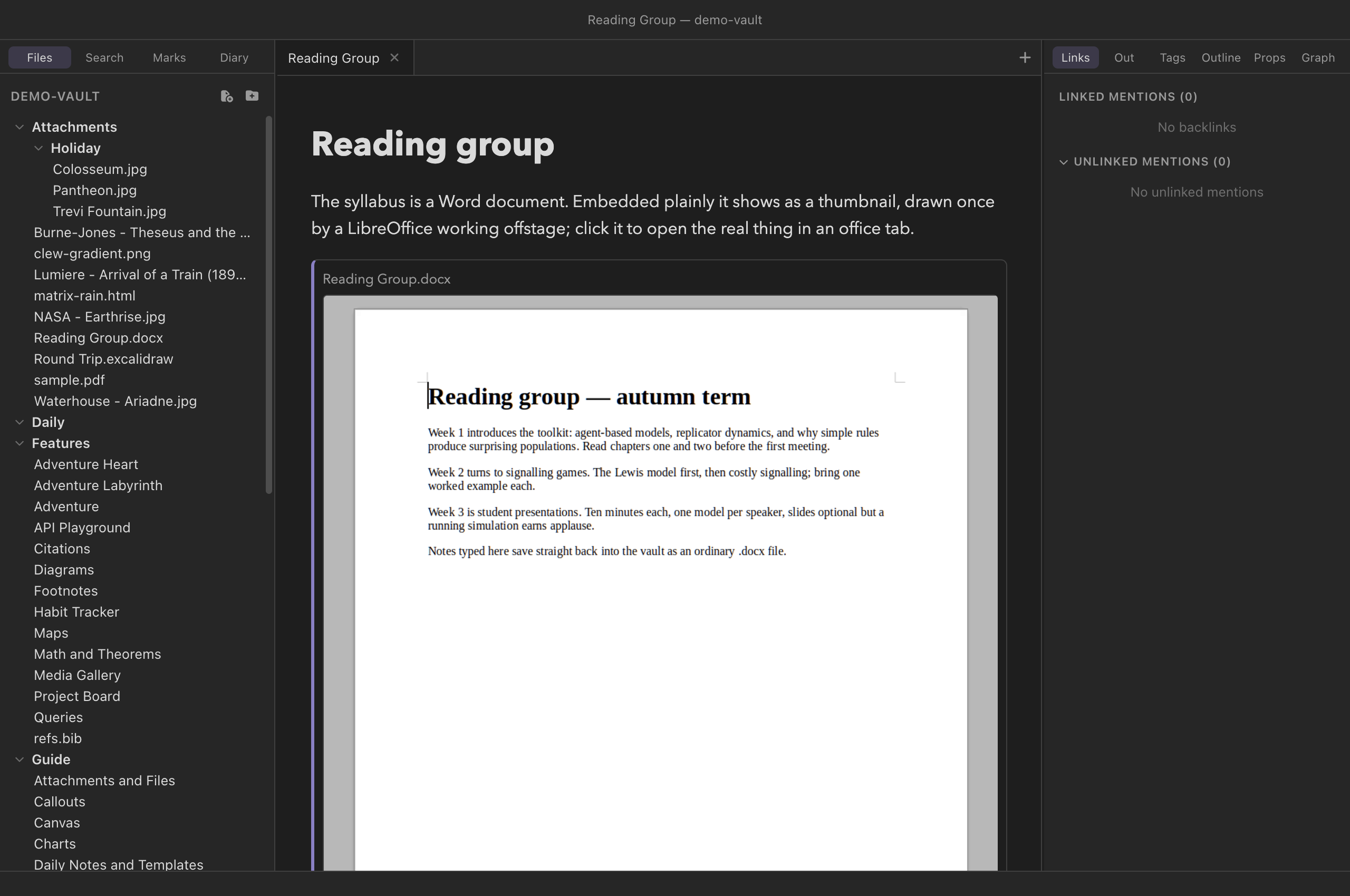Open the Math and Theorems note
Screen dimensions: 1350x896
(97, 654)
